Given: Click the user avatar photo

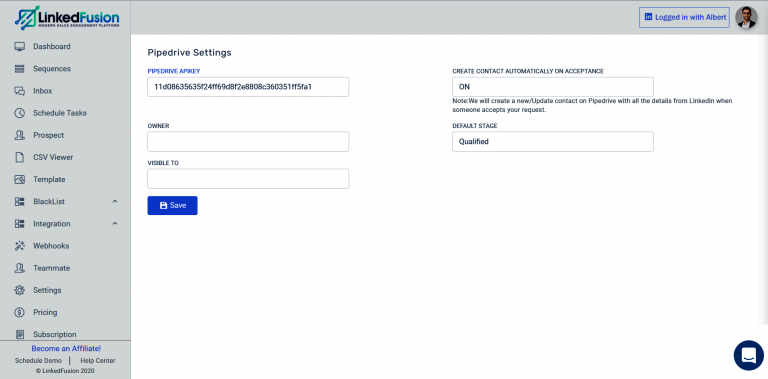Looking at the screenshot, I should [746, 17].
